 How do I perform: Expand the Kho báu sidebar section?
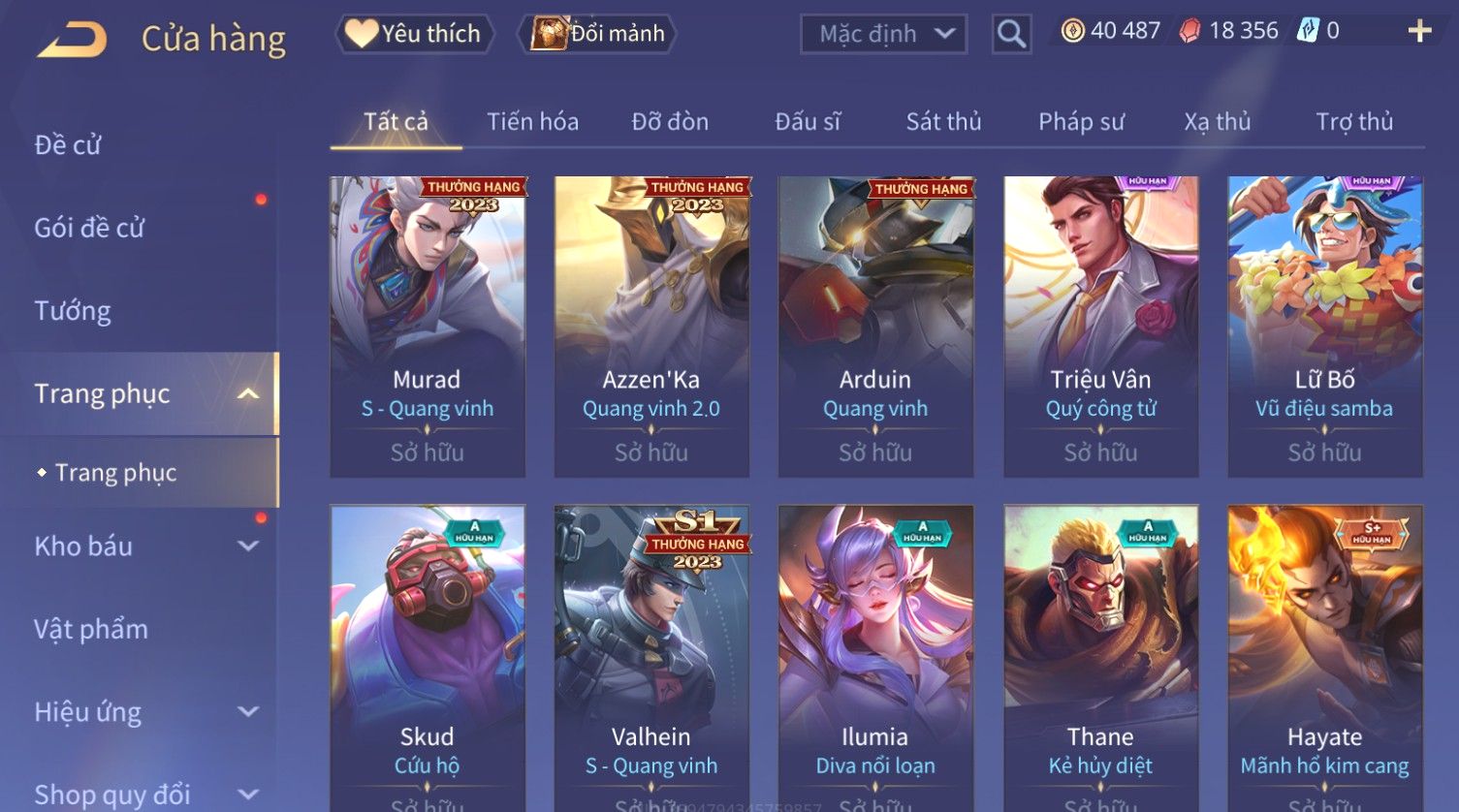point(248,547)
